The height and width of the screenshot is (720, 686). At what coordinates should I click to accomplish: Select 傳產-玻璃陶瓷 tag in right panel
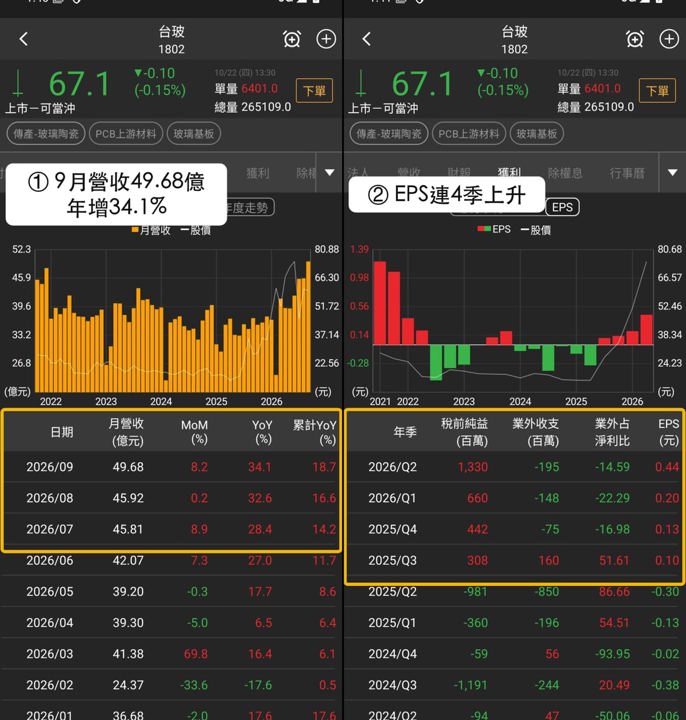[x=388, y=134]
